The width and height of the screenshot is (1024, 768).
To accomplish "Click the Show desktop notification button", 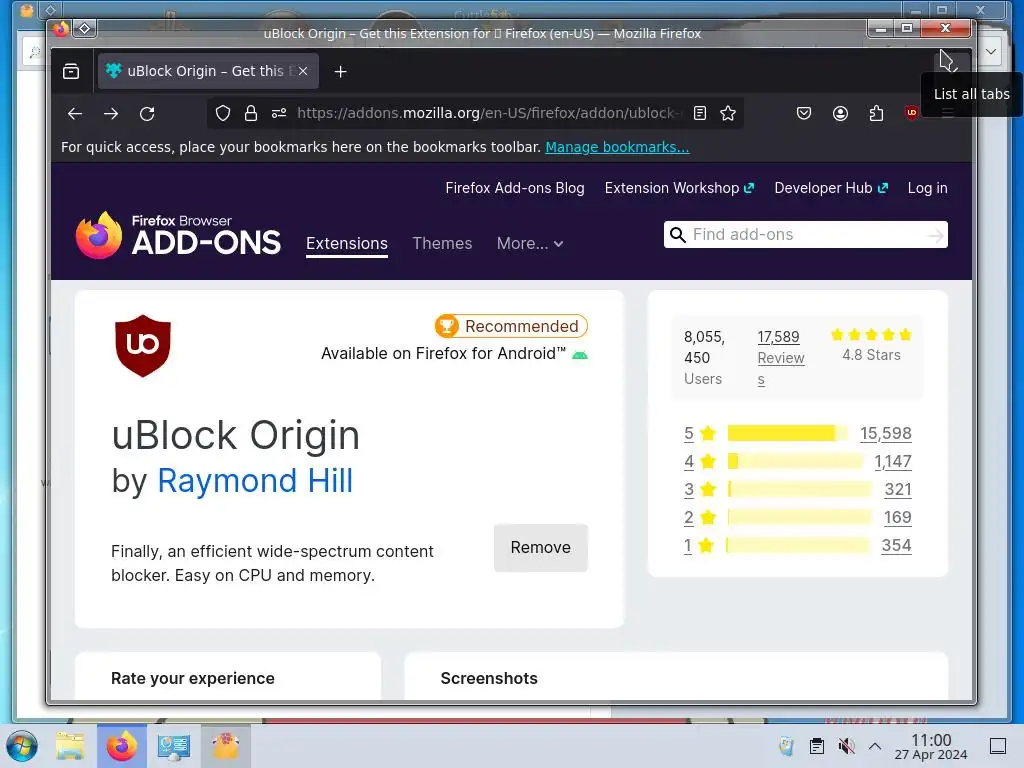I will point(998,746).
